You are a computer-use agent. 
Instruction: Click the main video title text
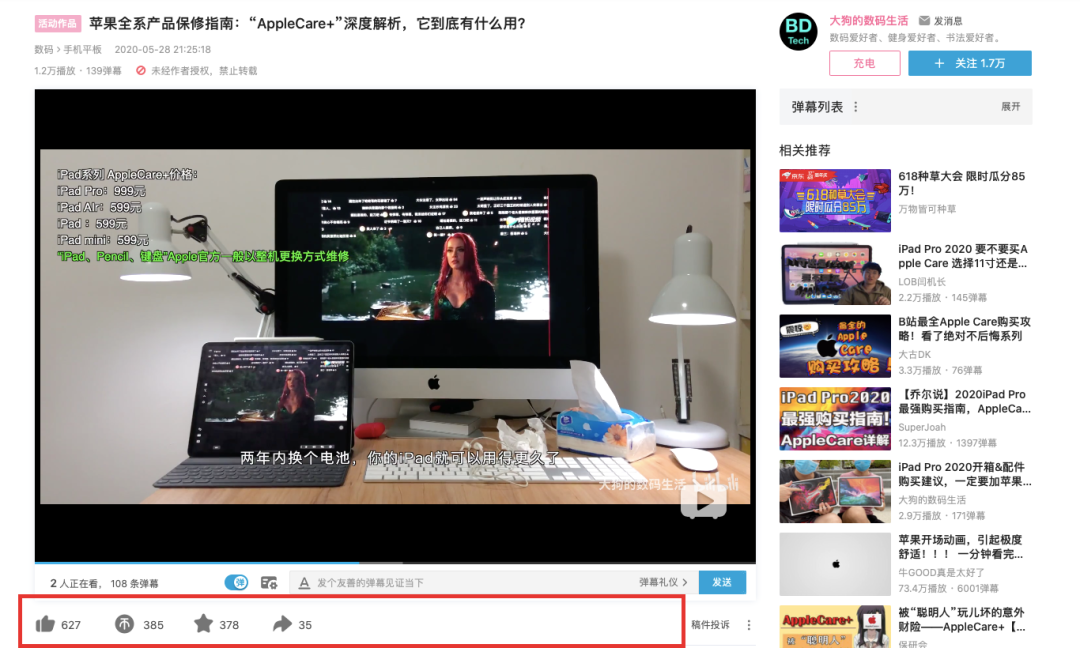307,23
